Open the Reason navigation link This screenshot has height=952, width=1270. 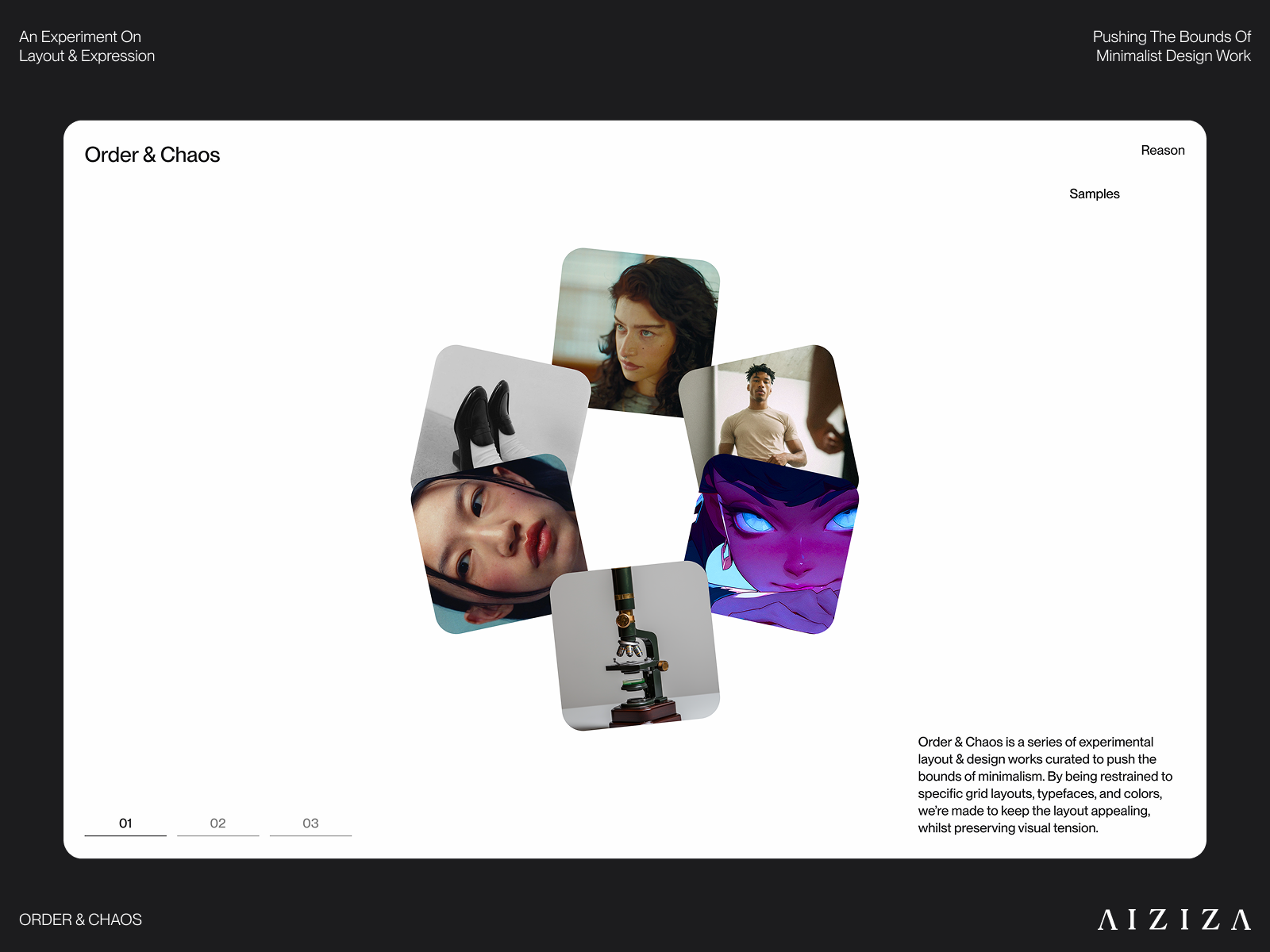(1162, 150)
